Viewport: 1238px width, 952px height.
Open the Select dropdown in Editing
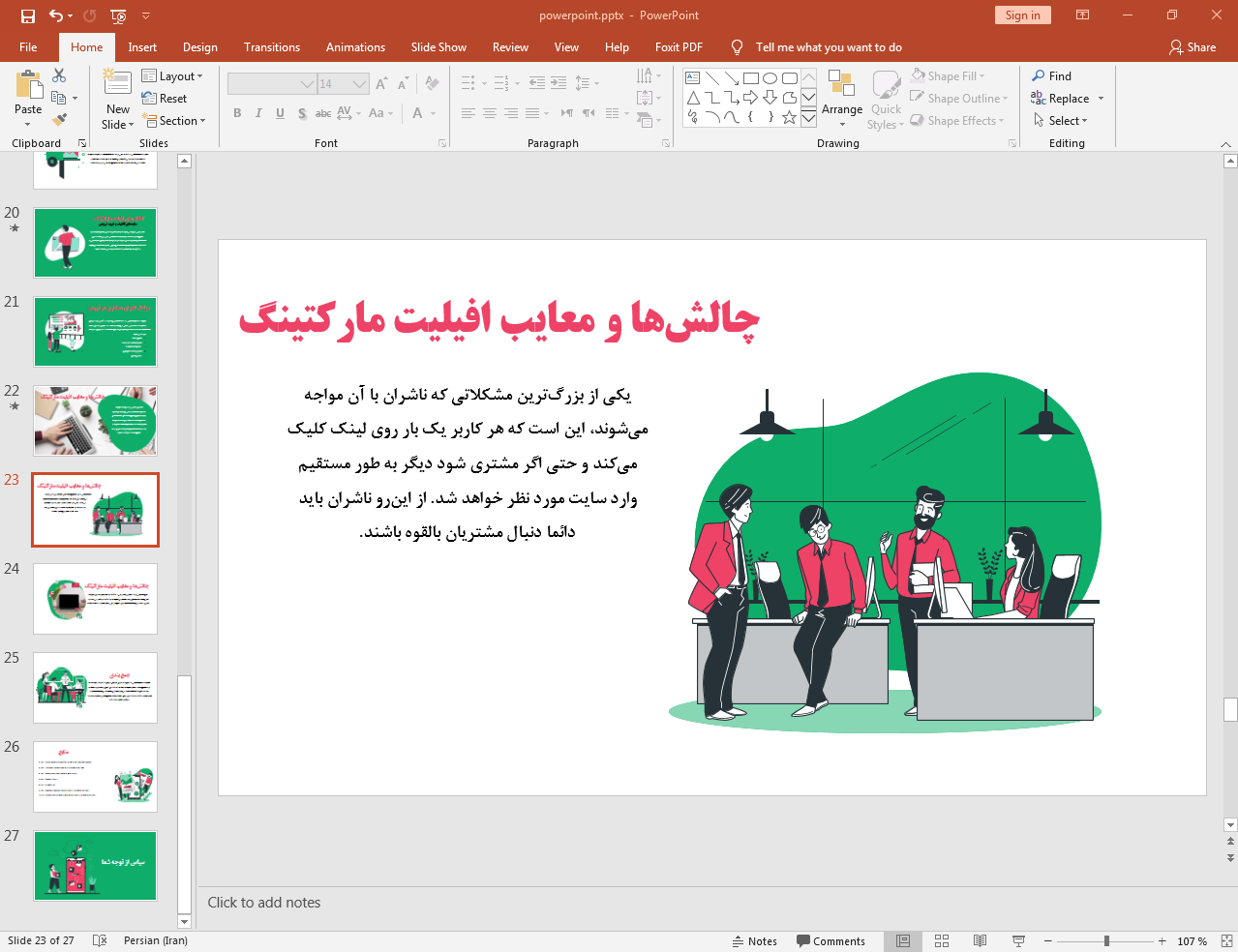click(1061, 121)
